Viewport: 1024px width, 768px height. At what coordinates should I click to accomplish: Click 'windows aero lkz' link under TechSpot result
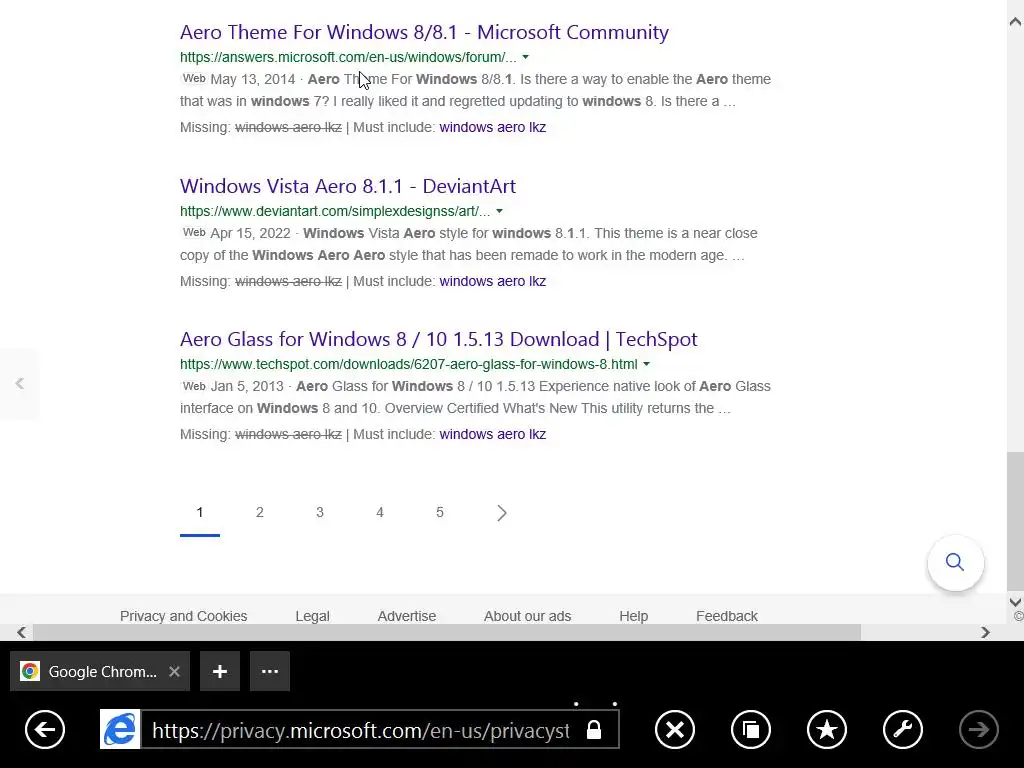(x=492, y=434)
